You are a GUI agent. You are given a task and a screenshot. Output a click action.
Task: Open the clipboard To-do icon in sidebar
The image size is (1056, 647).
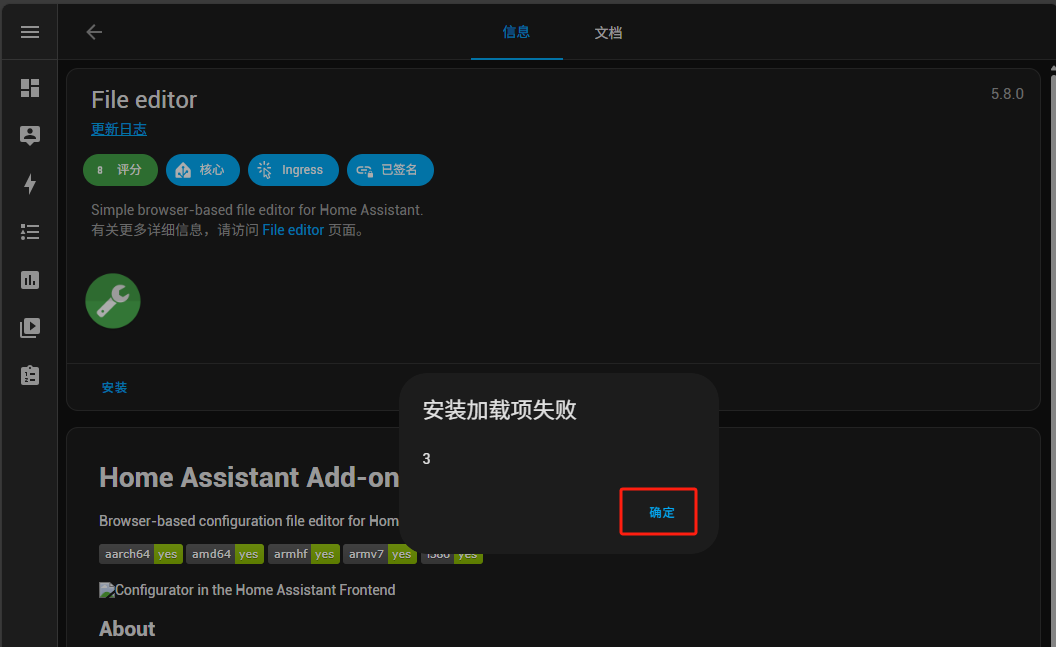(x=30, y=375)
